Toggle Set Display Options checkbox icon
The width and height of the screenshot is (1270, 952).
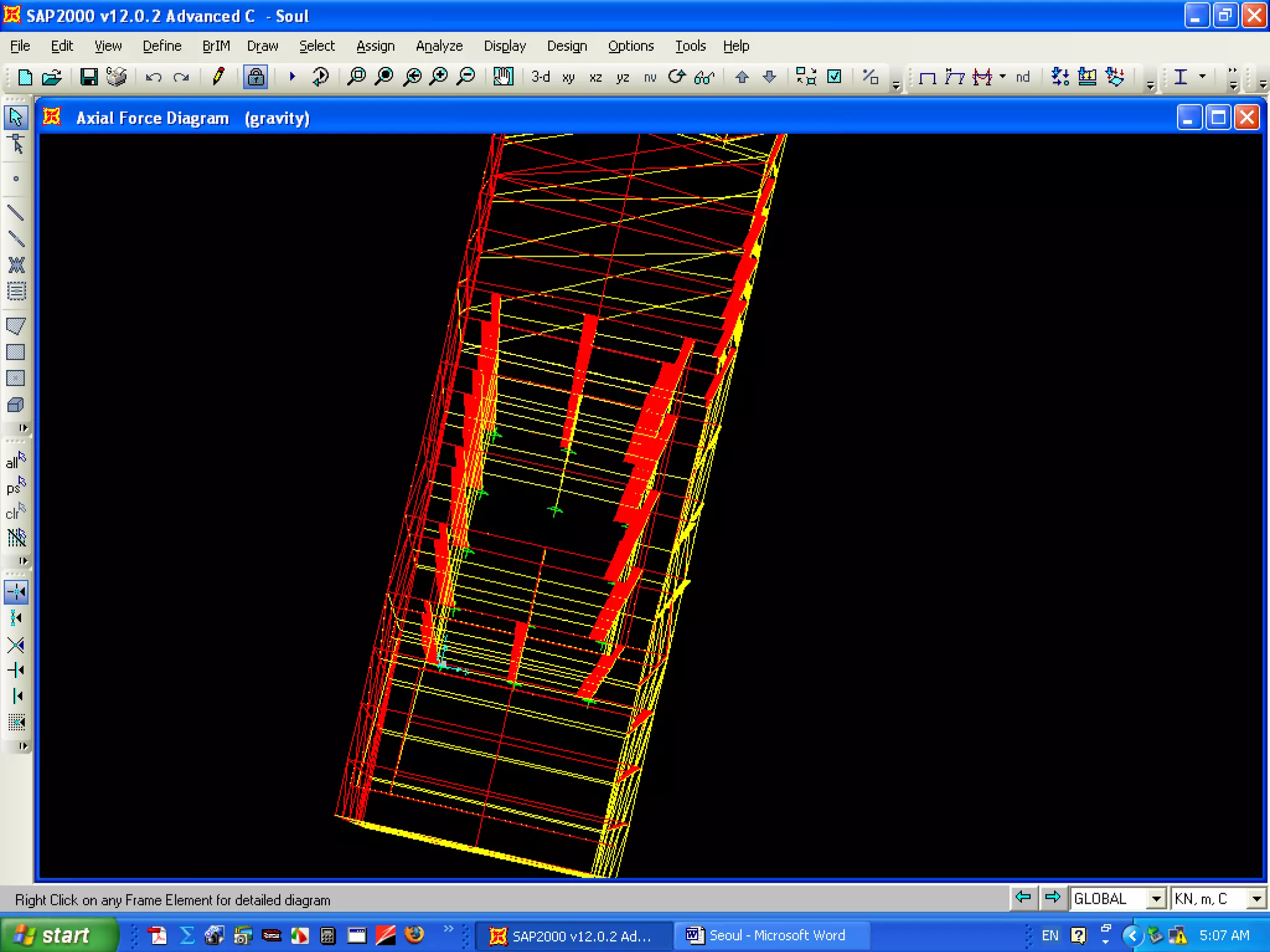(x=835, y=77)
